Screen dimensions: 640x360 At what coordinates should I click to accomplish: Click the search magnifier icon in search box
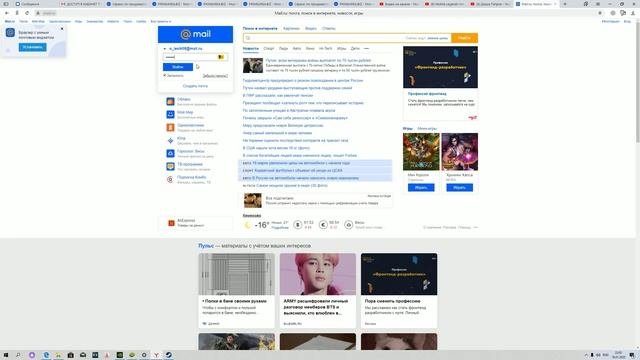pyautogui.click(x=248, y=38)
